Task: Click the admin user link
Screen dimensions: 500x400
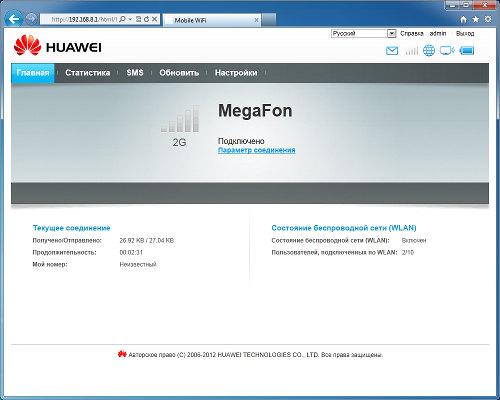Action: tap(438, 33)
